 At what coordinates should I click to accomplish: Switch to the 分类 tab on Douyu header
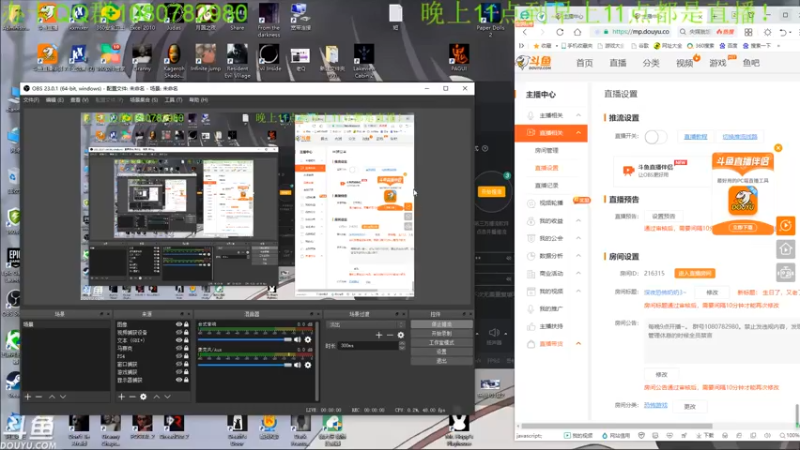pyautogui.click(x=651, y=63)
